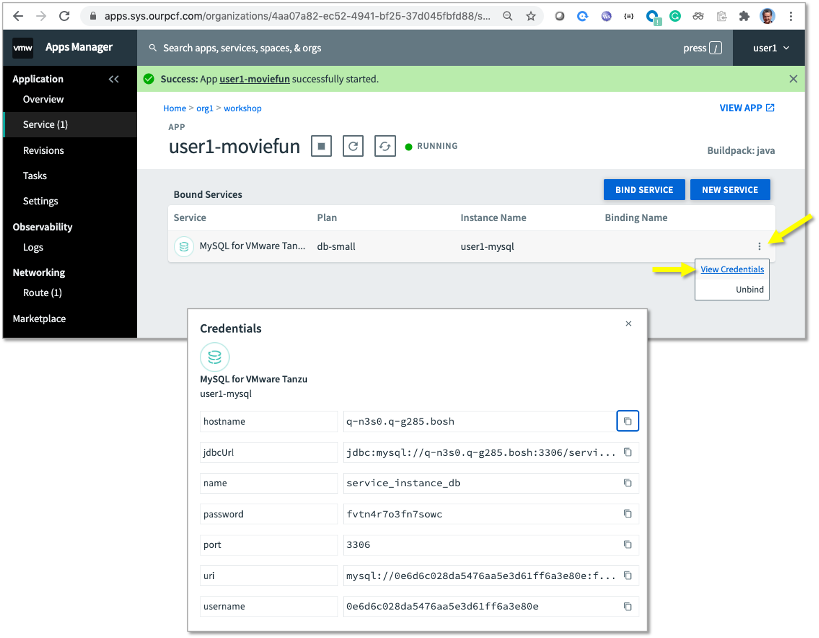Bookmark this page with the star icon
Viewport: 819px width, 638px height.
(531, 16)
